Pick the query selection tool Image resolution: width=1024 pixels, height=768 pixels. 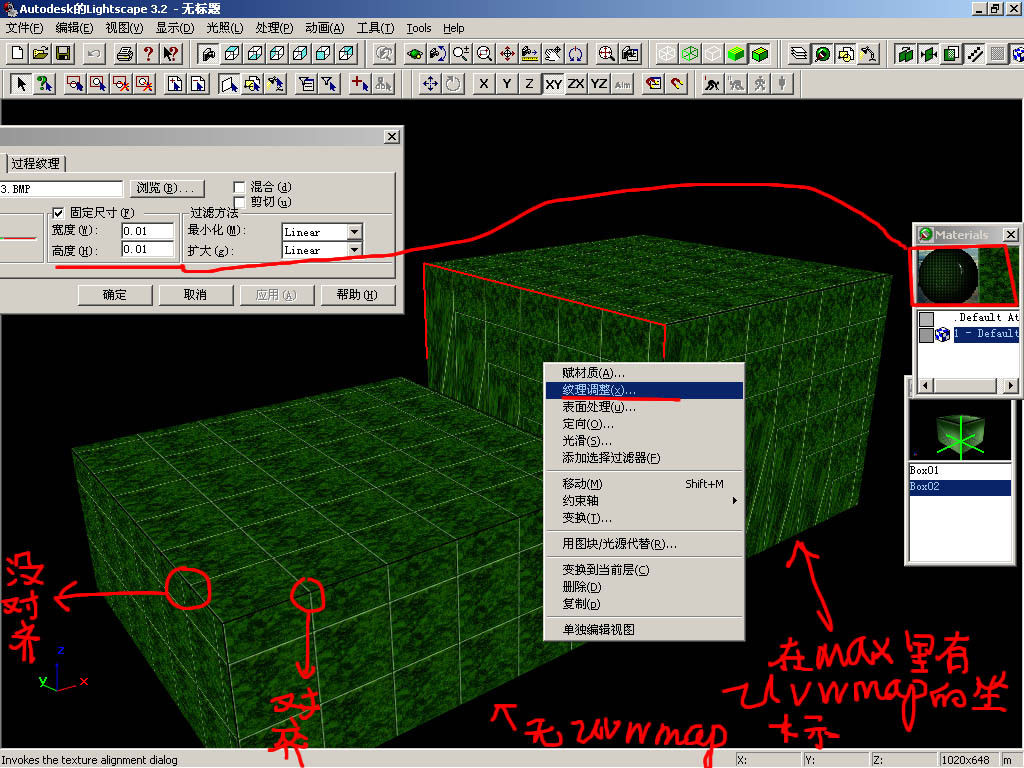44,84
